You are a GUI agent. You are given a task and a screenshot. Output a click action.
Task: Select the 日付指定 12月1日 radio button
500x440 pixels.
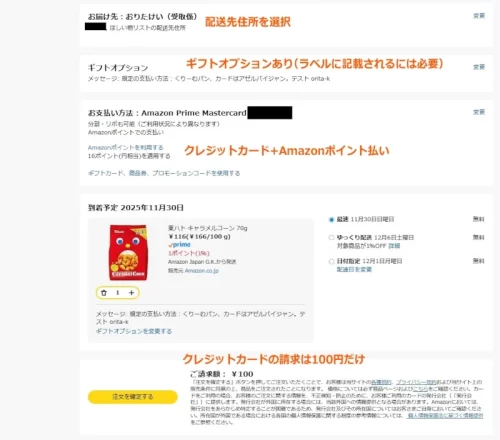(331, 261)
